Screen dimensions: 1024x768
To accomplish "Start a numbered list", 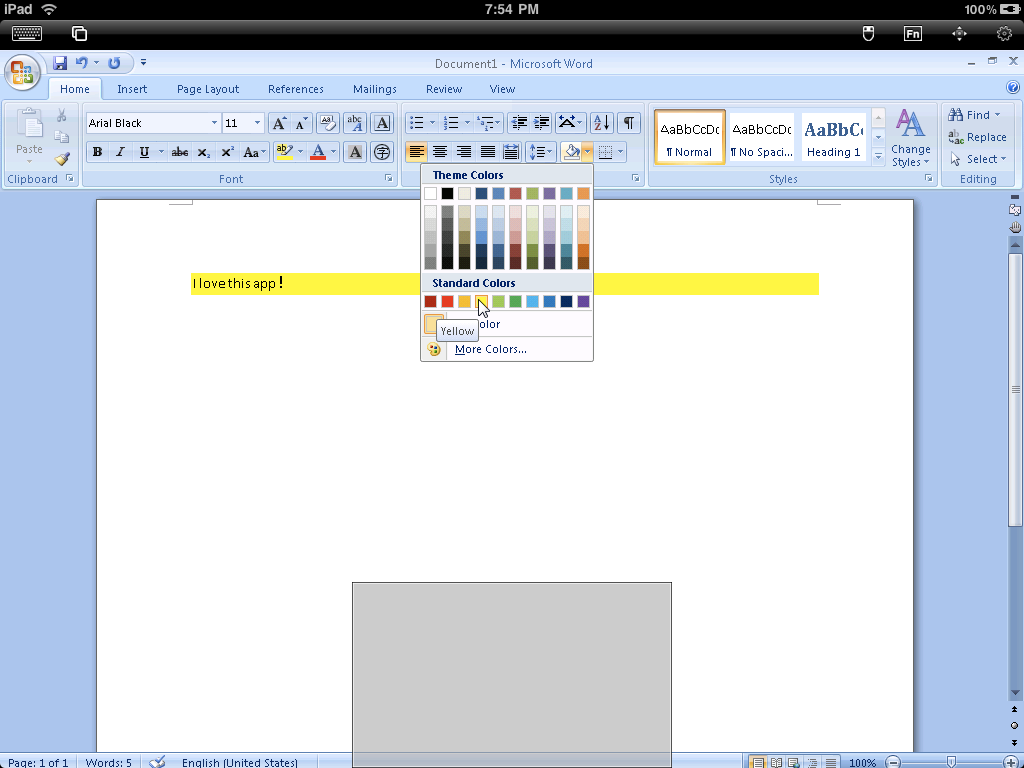I will point(451,123).
